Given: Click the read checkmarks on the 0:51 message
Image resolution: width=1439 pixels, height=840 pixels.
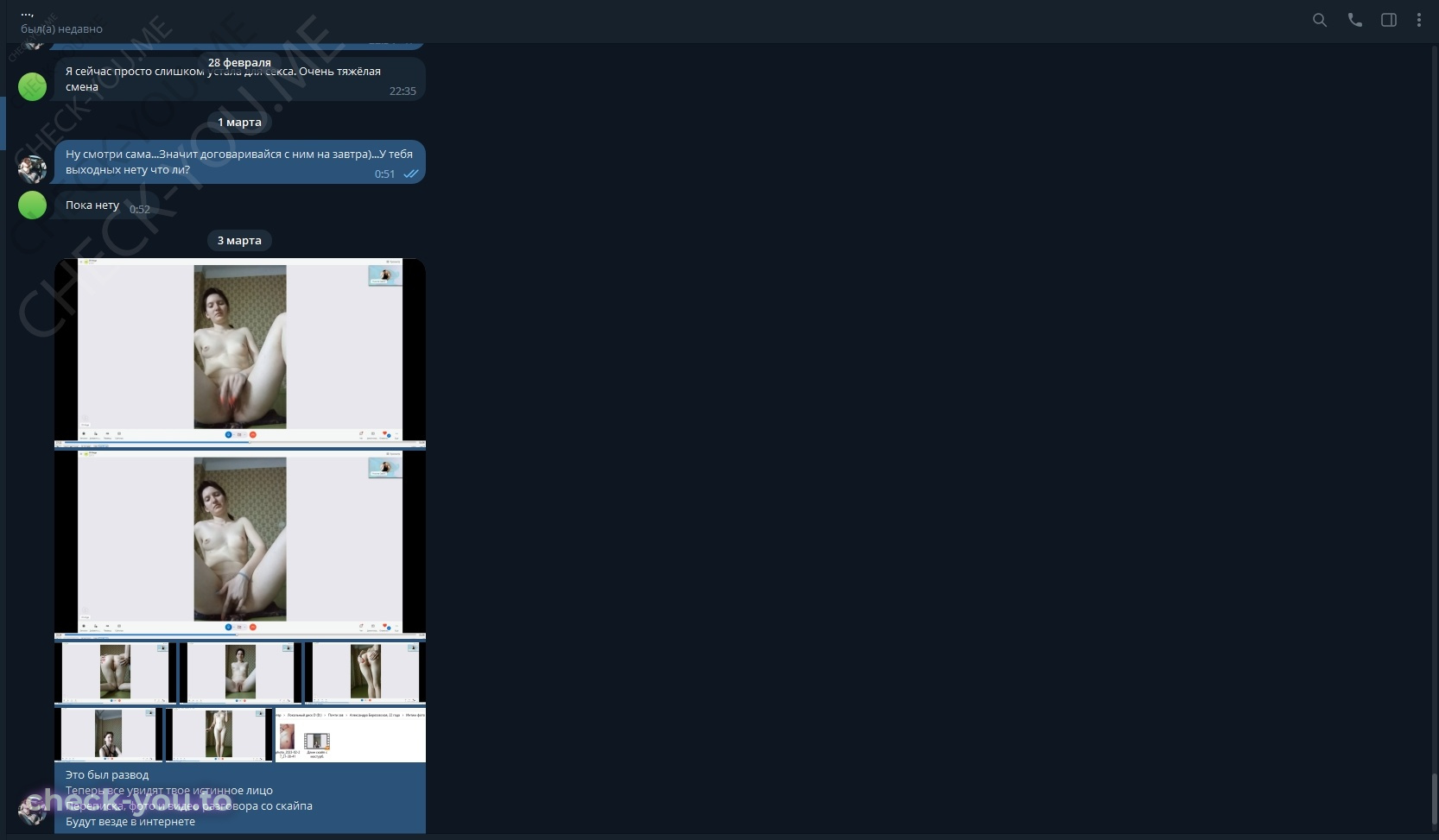Looking at the screenshot, I should [x=411, y=174].
